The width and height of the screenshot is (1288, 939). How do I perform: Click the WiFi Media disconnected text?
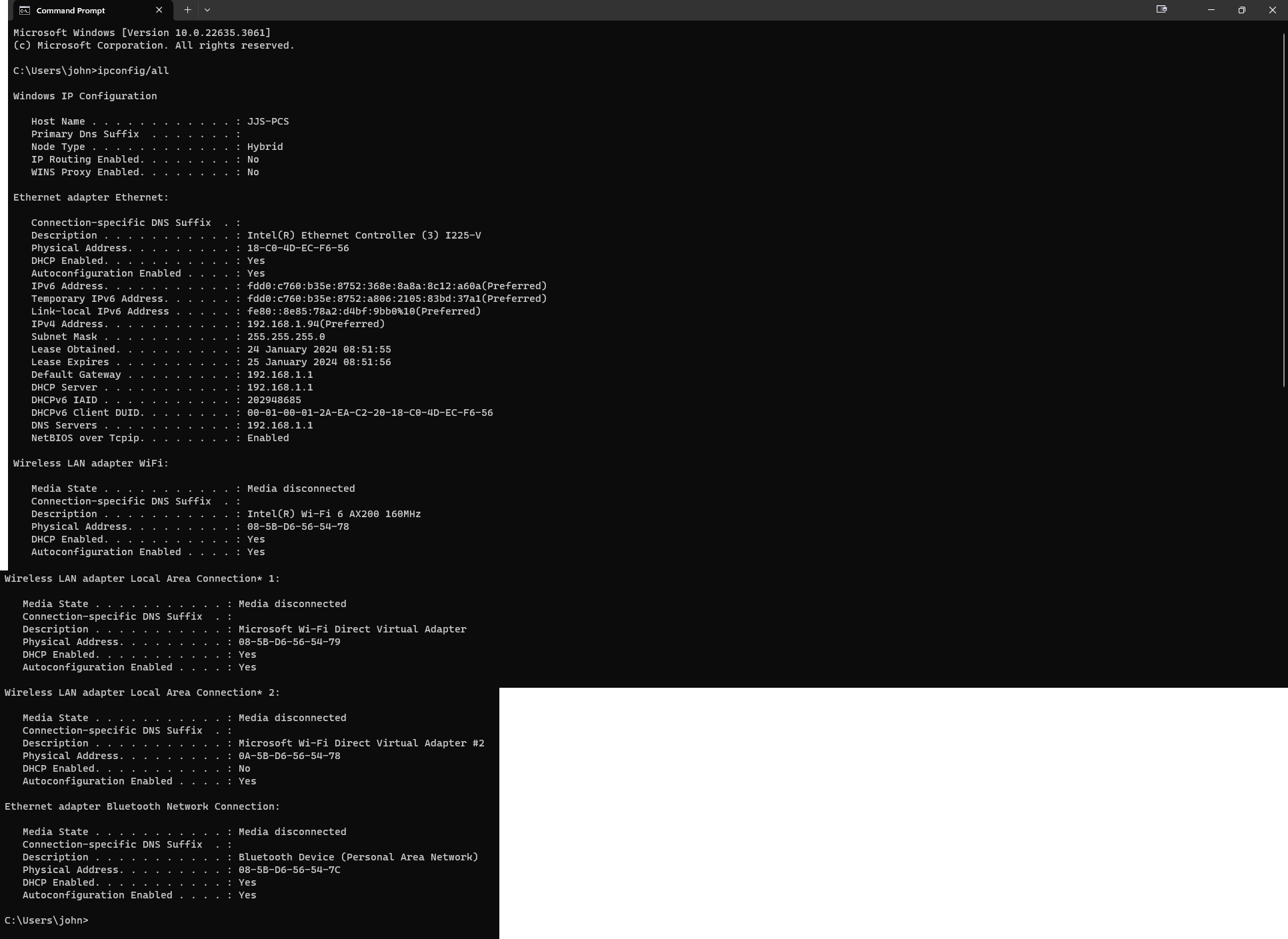click(x=301, y=488)
